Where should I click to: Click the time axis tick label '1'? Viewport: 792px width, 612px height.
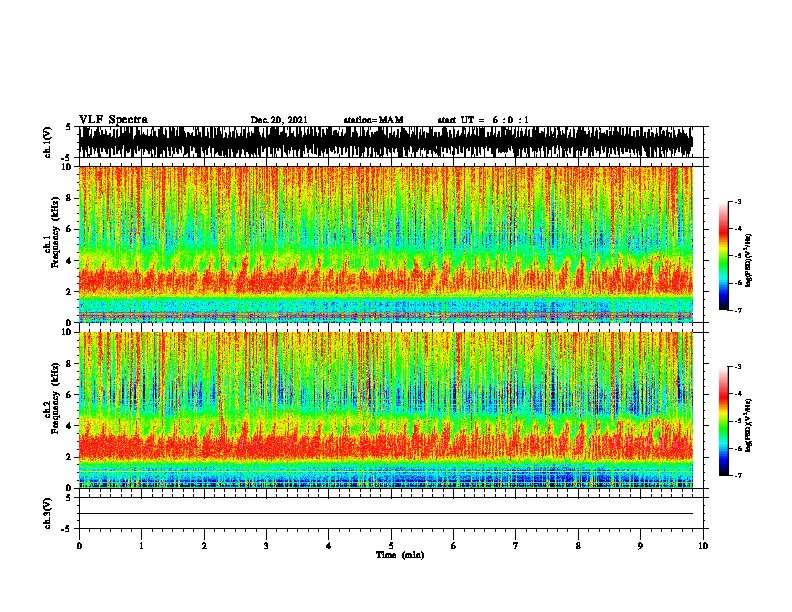(x=141, y=546)
